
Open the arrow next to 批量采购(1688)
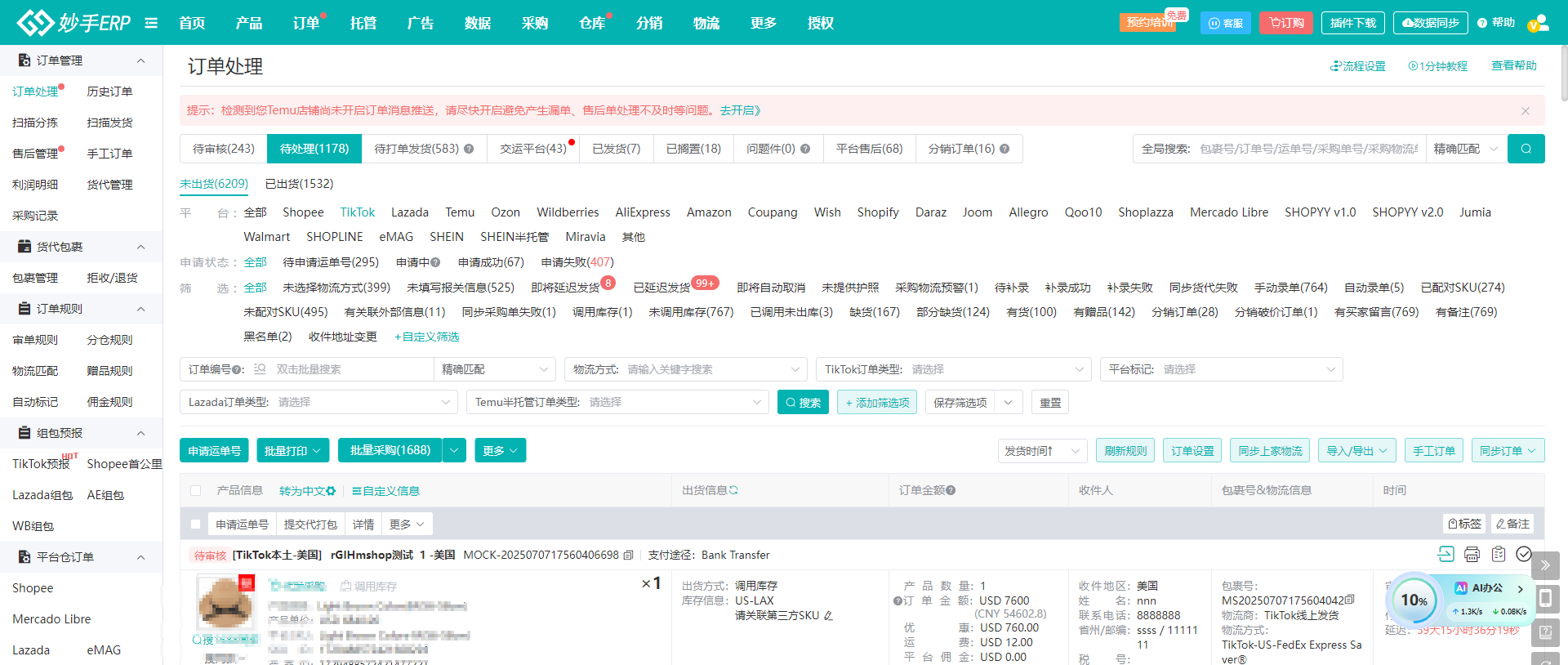pyautogui.click(x=455, y=451)
